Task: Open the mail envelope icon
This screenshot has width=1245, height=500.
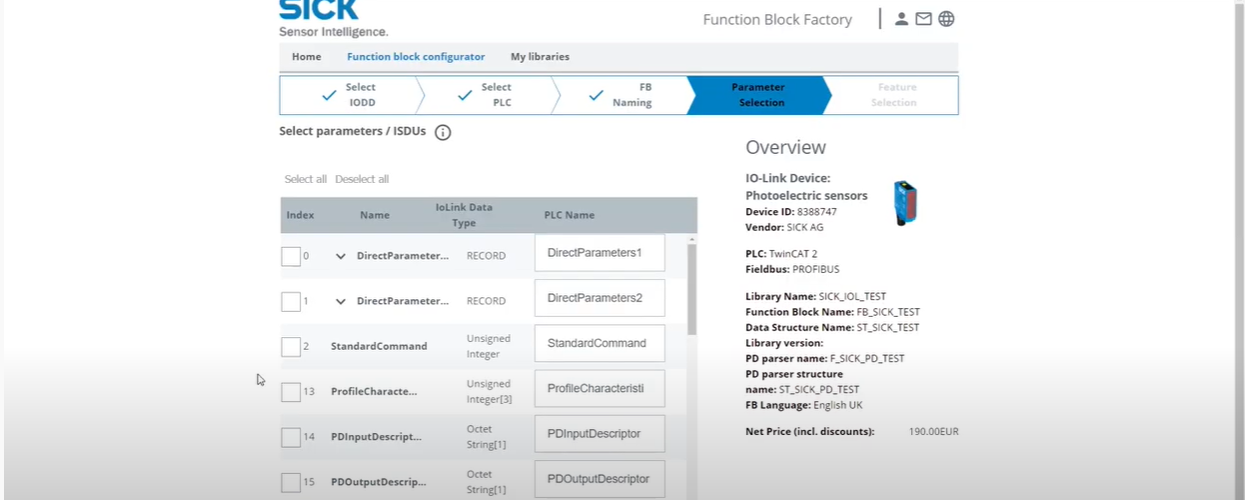Action: coord(923,19)
